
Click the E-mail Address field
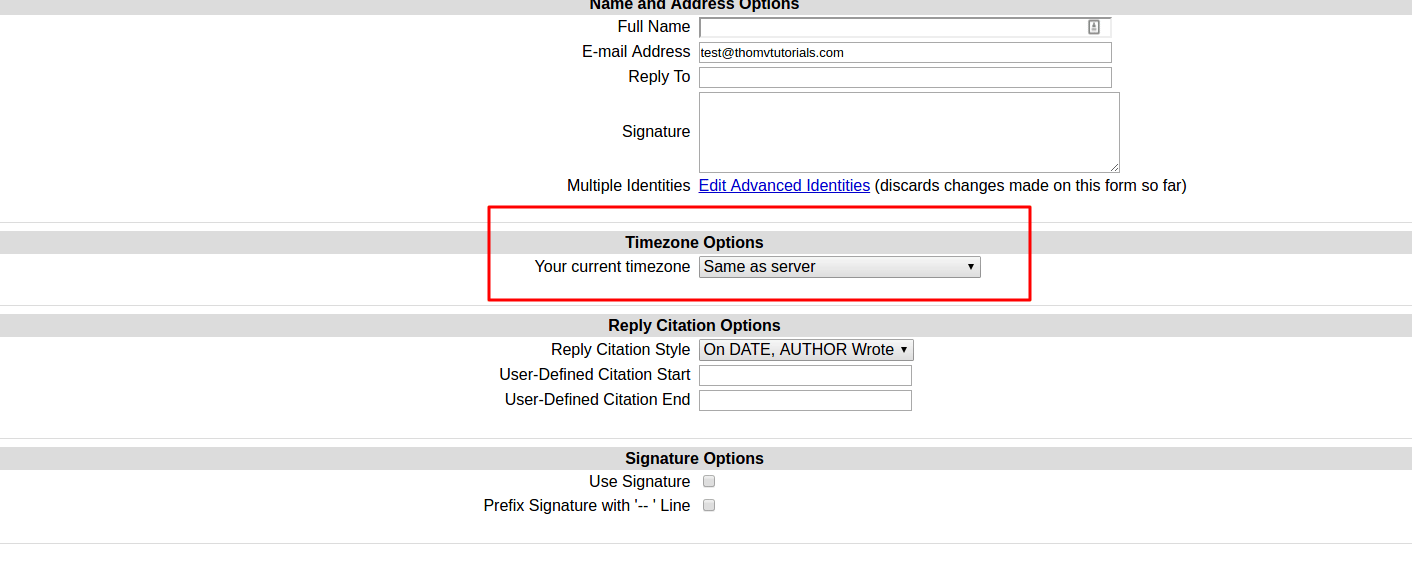pos(905,52)
